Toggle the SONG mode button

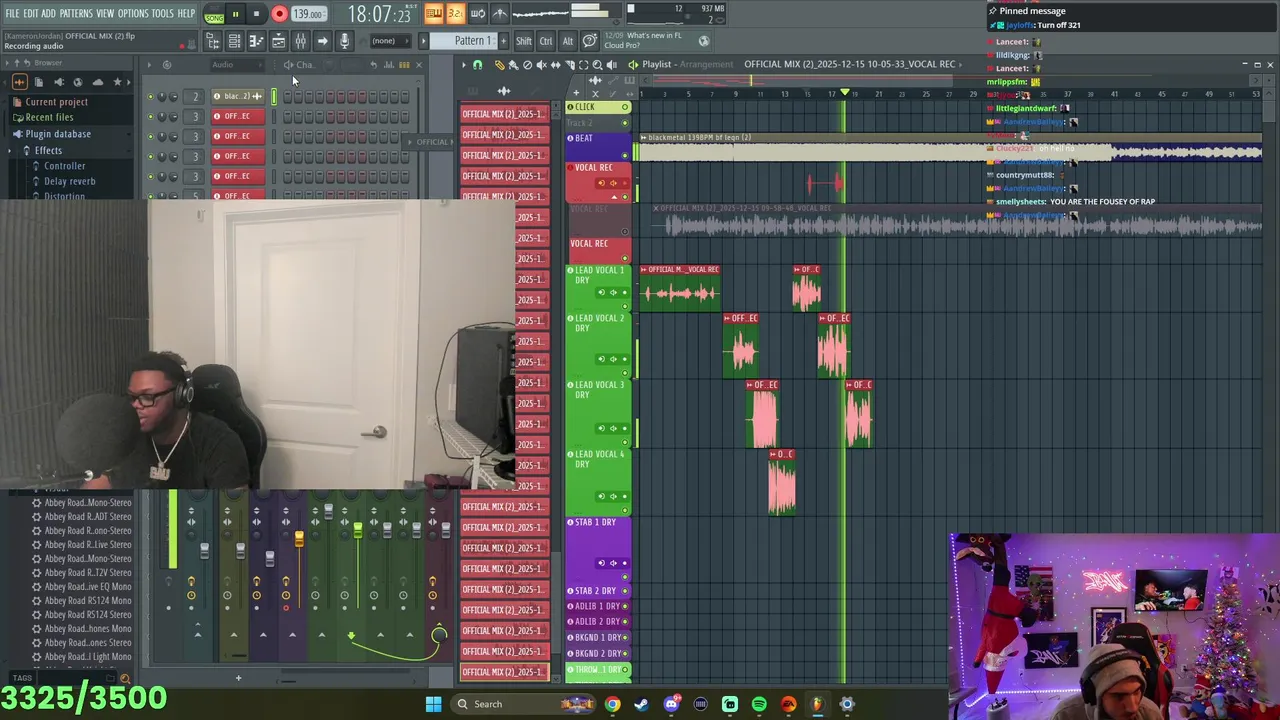[x=214, y=17]
